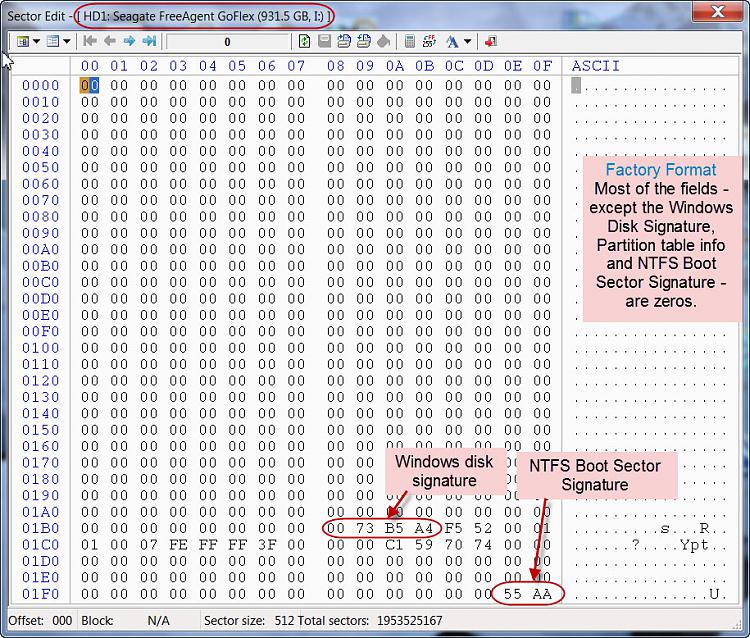Select byte FE in row 01C0
This screenshot has width=750, height=638.
coord(178,545)
